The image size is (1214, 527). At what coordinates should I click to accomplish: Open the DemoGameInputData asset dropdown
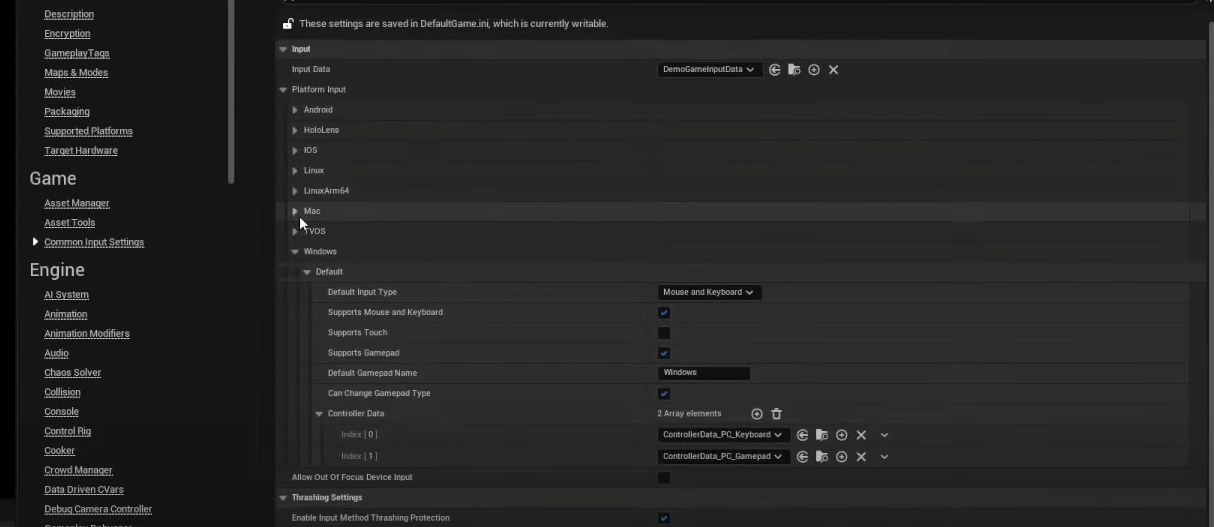click(710, 70)
